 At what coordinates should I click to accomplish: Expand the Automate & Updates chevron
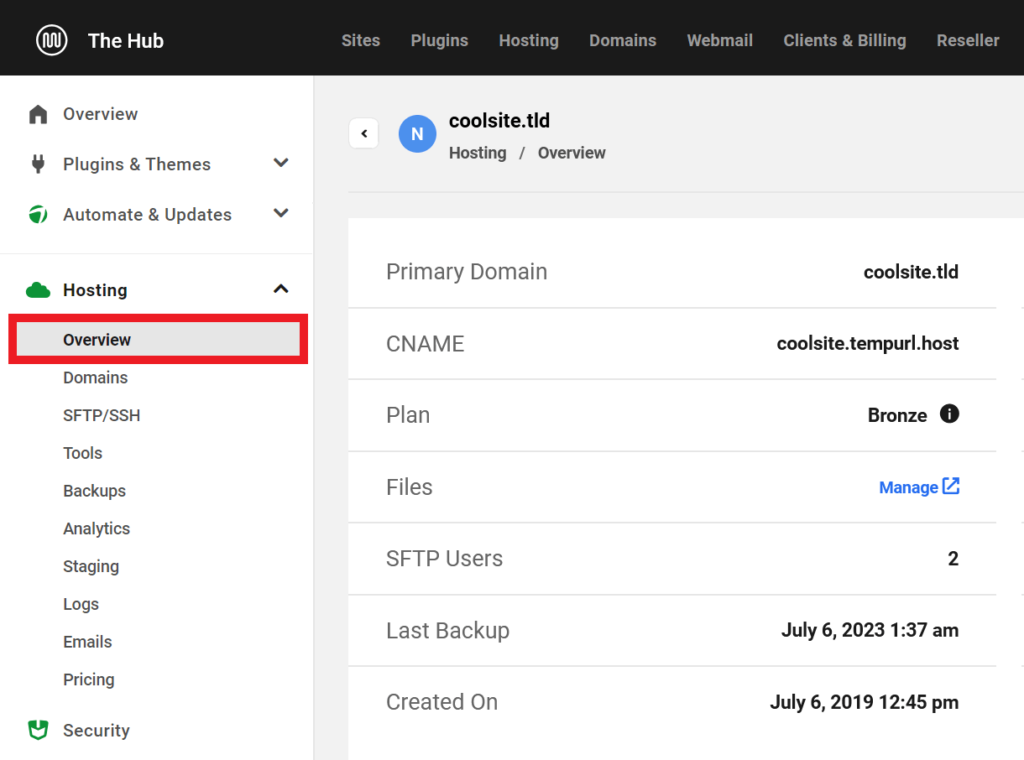(281, 213)
